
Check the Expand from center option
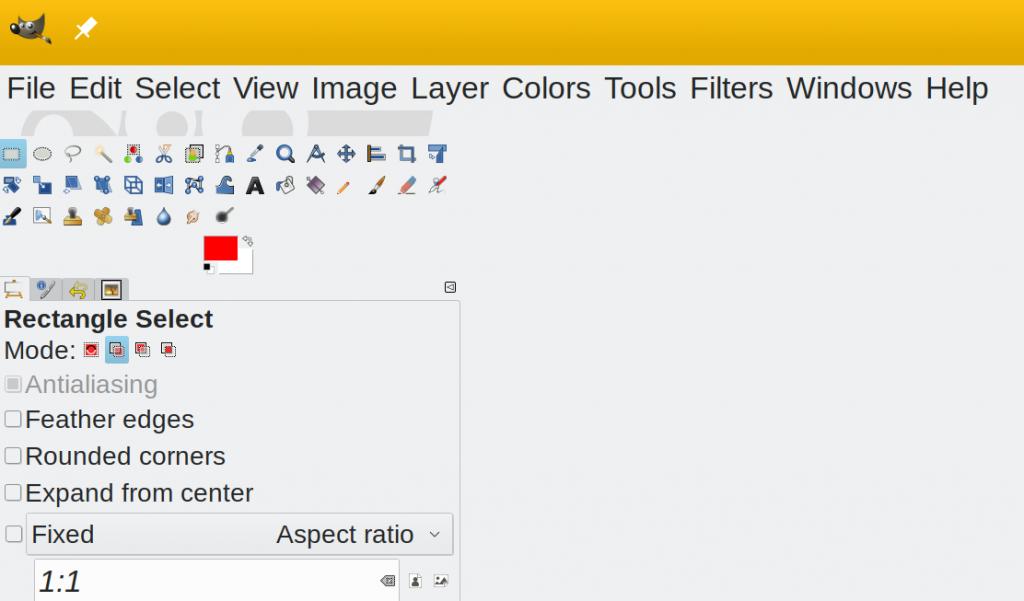13,493
